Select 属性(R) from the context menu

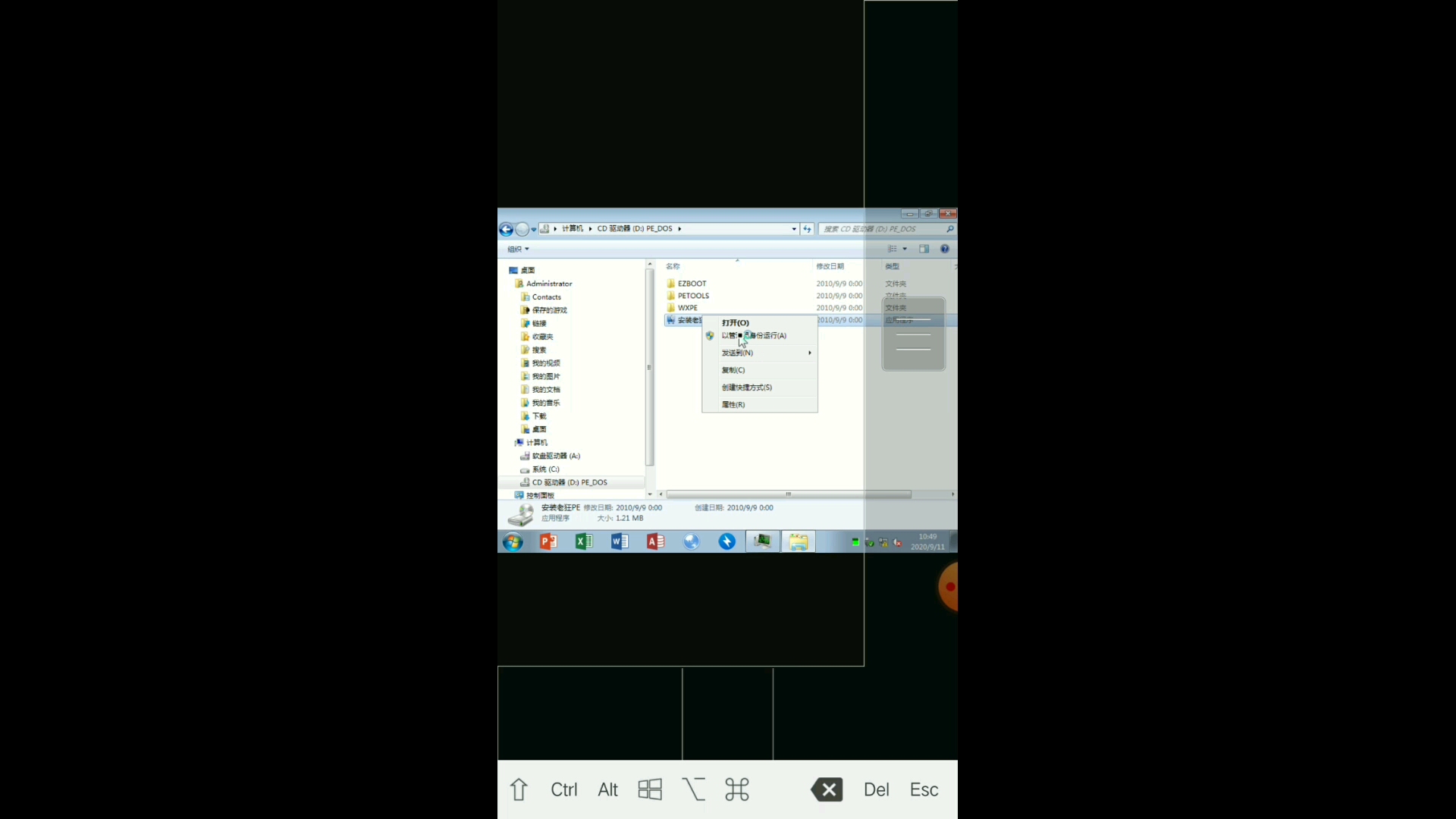pos(733,405)
